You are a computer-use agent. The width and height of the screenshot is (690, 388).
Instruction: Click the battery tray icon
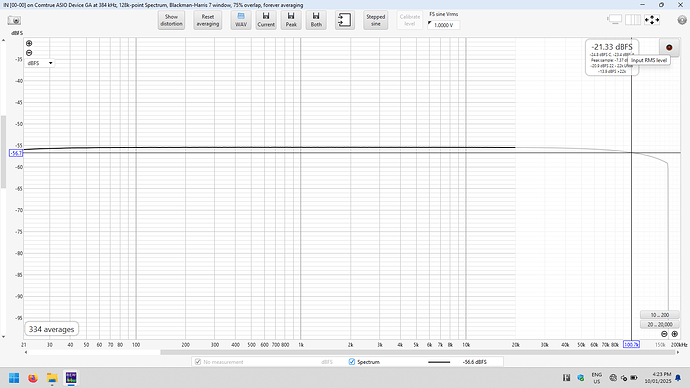[634, 378]
